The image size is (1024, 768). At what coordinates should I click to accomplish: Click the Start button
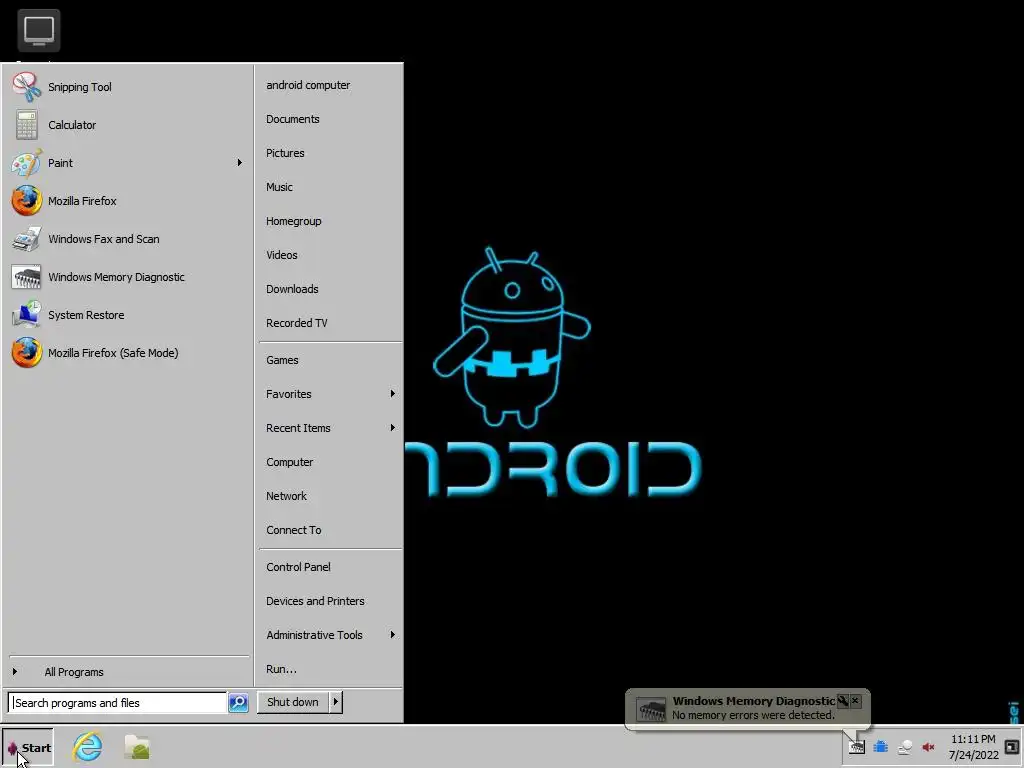pyautogui.click(x=28, y=748)
